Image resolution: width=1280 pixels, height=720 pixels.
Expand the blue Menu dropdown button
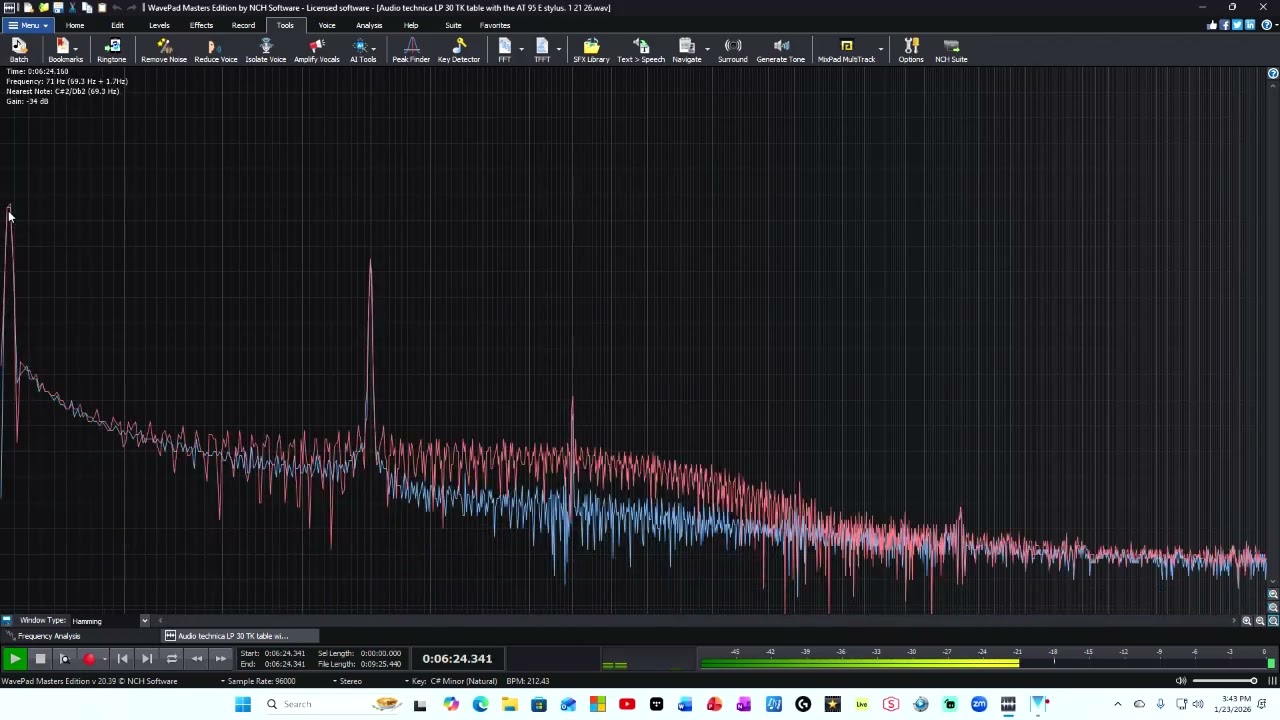27,25
